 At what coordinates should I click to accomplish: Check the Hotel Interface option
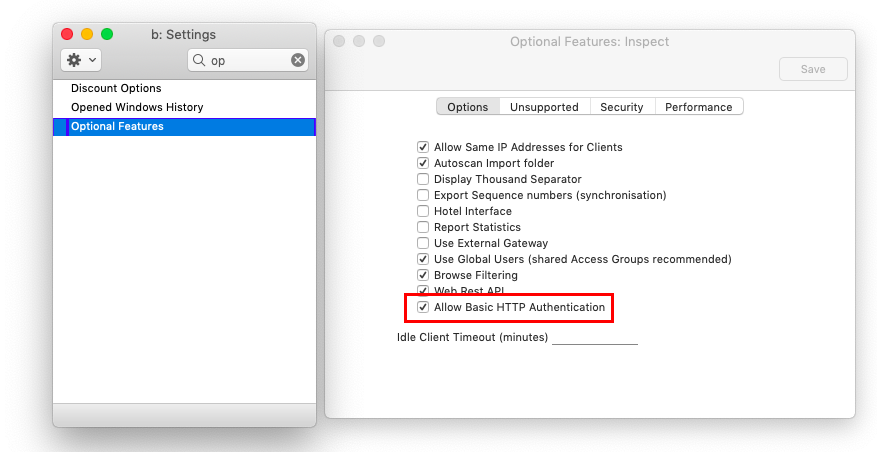pyautogui.click(x=424, y=211)
